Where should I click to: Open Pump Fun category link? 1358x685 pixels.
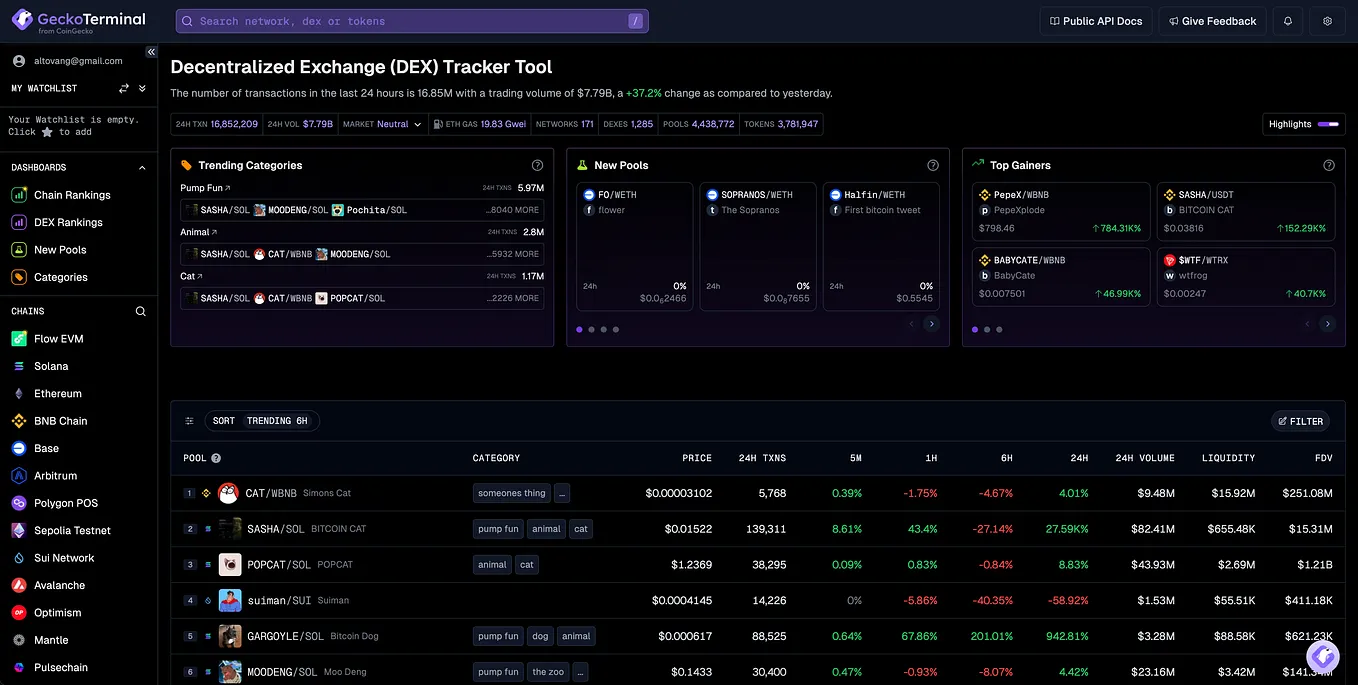point(205,188)
